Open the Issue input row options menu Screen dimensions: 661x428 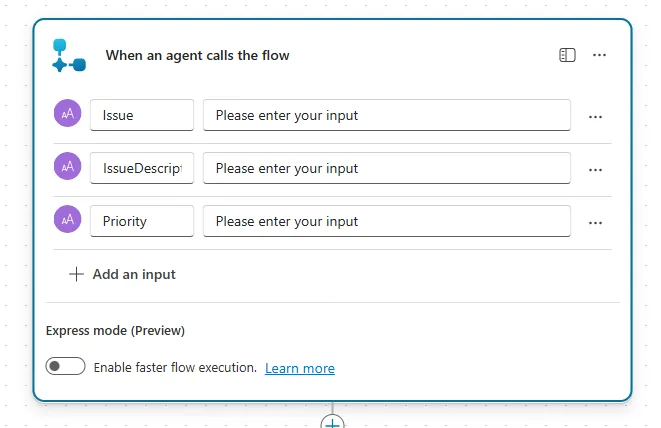point(595,116)
